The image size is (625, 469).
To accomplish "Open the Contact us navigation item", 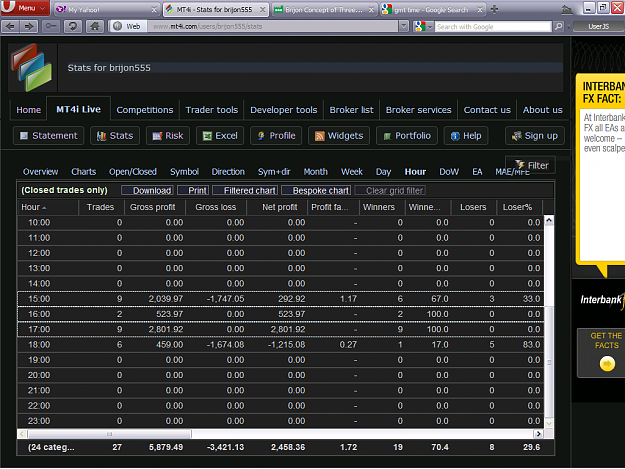I will click(487, 110).
